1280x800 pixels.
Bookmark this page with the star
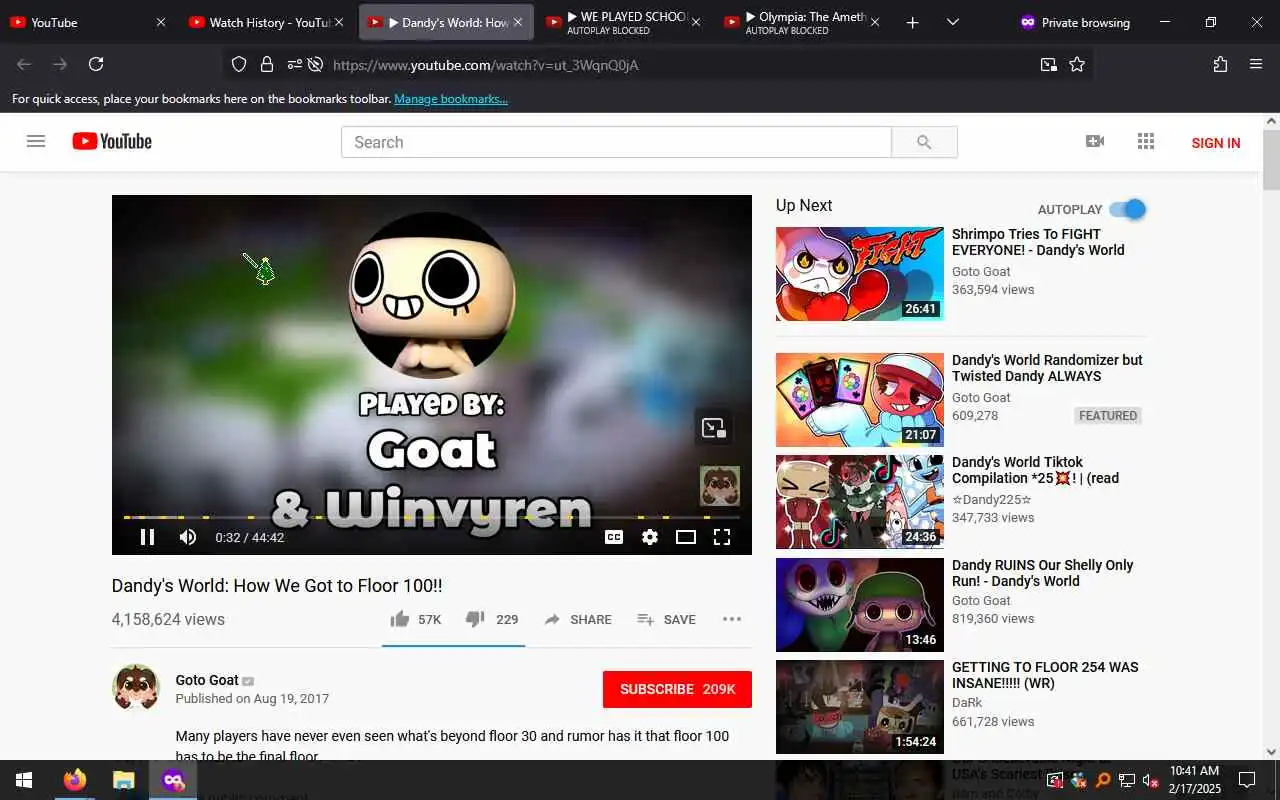click(1077, 64)
